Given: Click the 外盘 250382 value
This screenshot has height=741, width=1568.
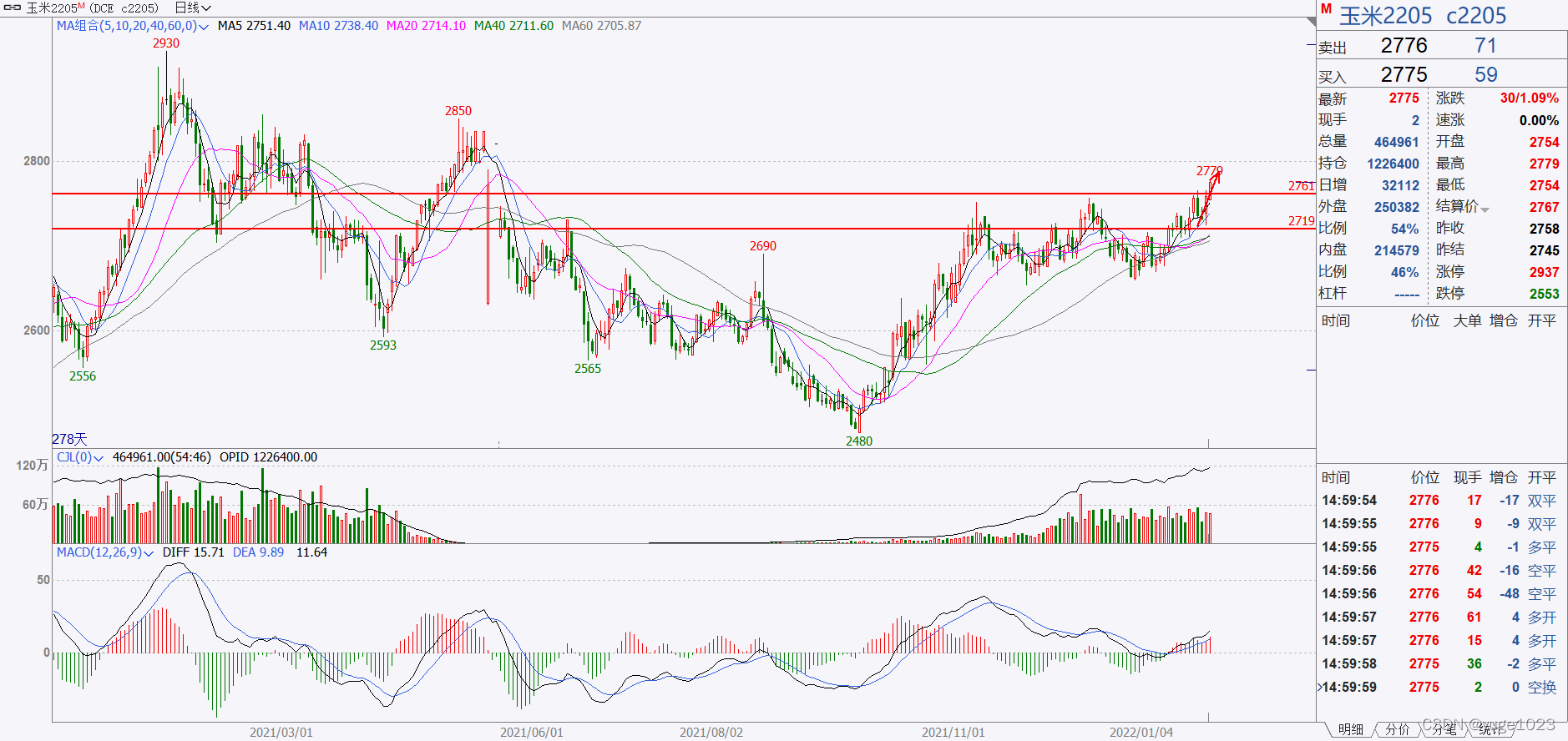Looking at the screenshot, I should (x=1396, y=207).
